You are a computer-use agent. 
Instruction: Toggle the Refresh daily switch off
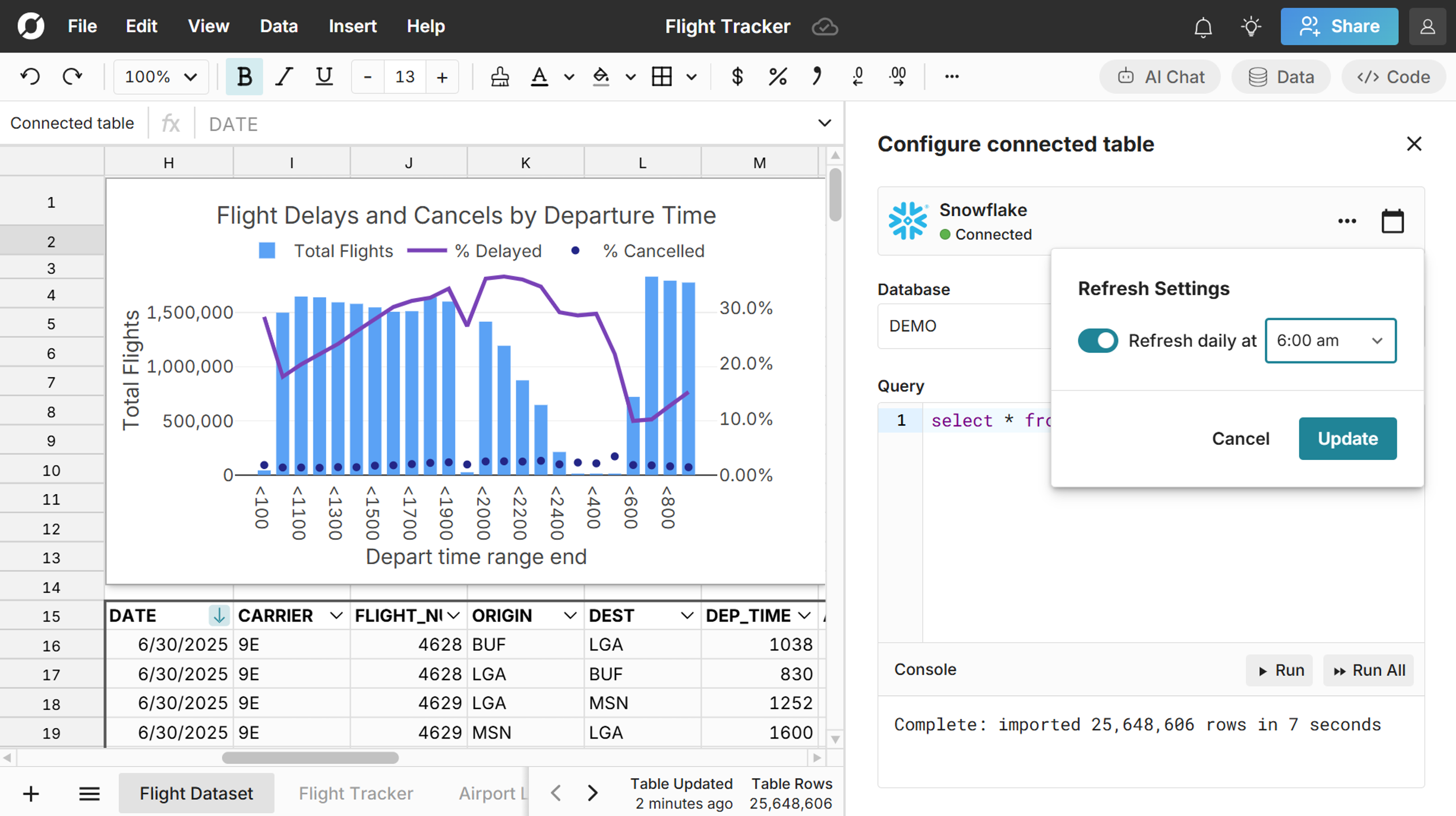[x=1097, y=340]
